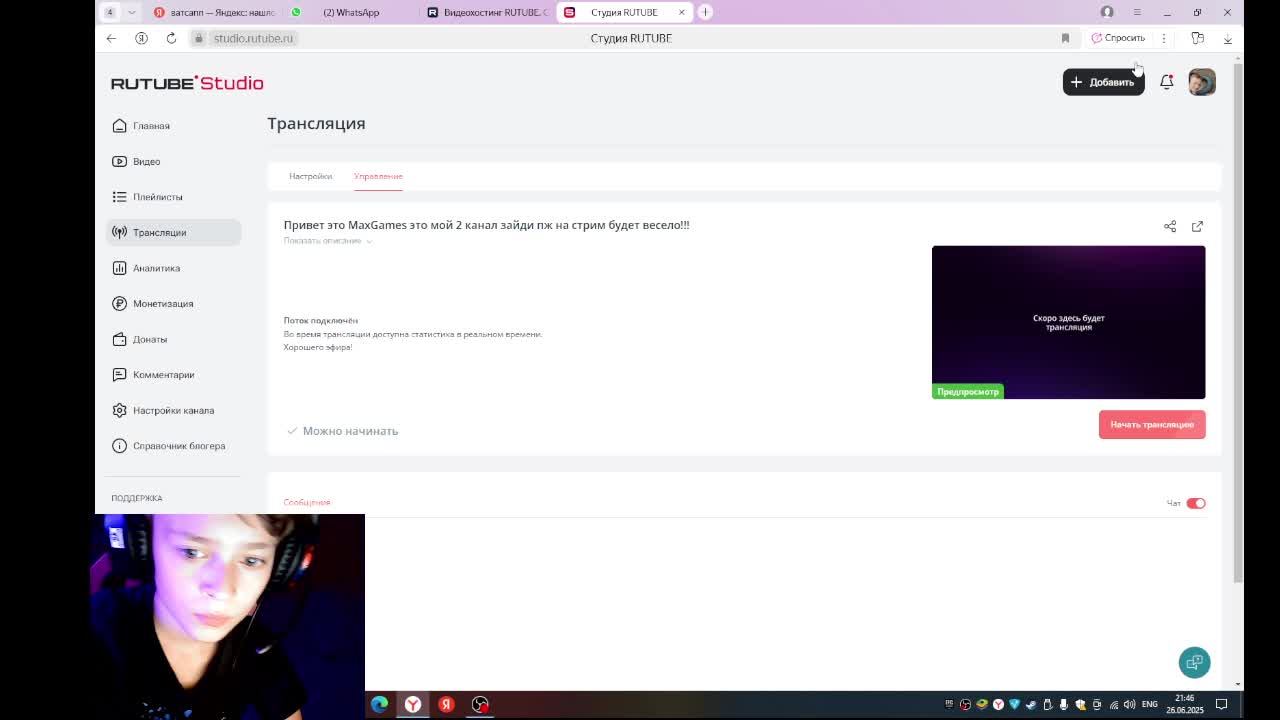Click the Предпросмотр green label
The height and width of the screenshot is (720, 1280).
968,391
